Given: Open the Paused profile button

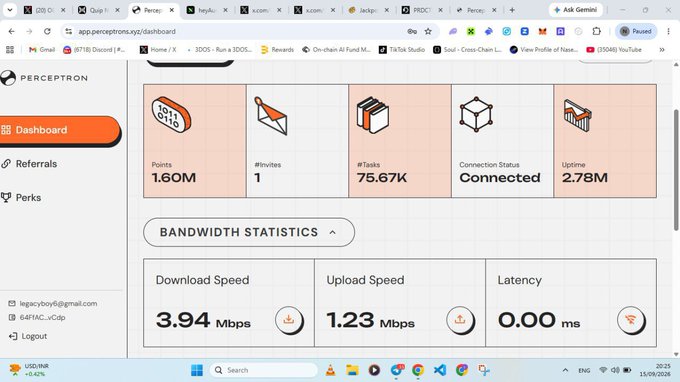Looking at the screenshot, I should [x=636, y=31].
